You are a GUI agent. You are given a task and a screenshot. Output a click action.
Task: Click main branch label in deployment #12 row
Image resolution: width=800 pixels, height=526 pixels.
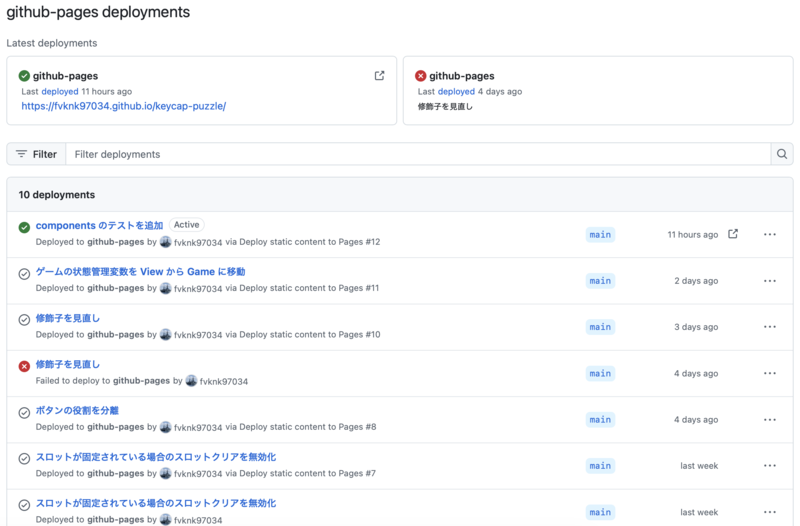point(600,235)
